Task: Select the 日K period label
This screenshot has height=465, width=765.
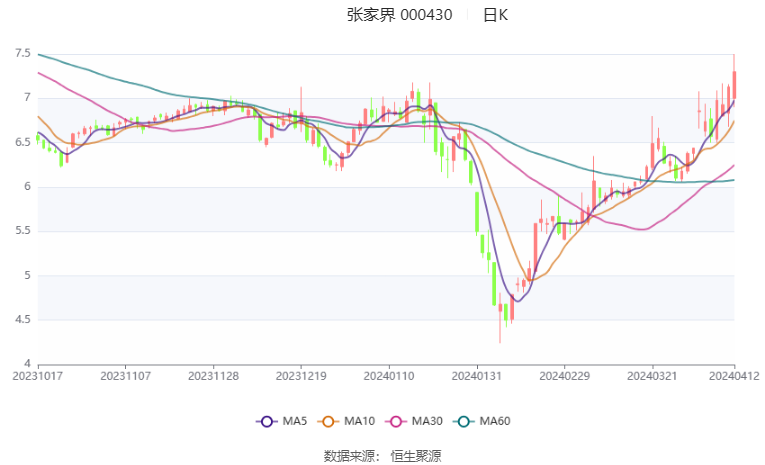Action: point(495,15)
